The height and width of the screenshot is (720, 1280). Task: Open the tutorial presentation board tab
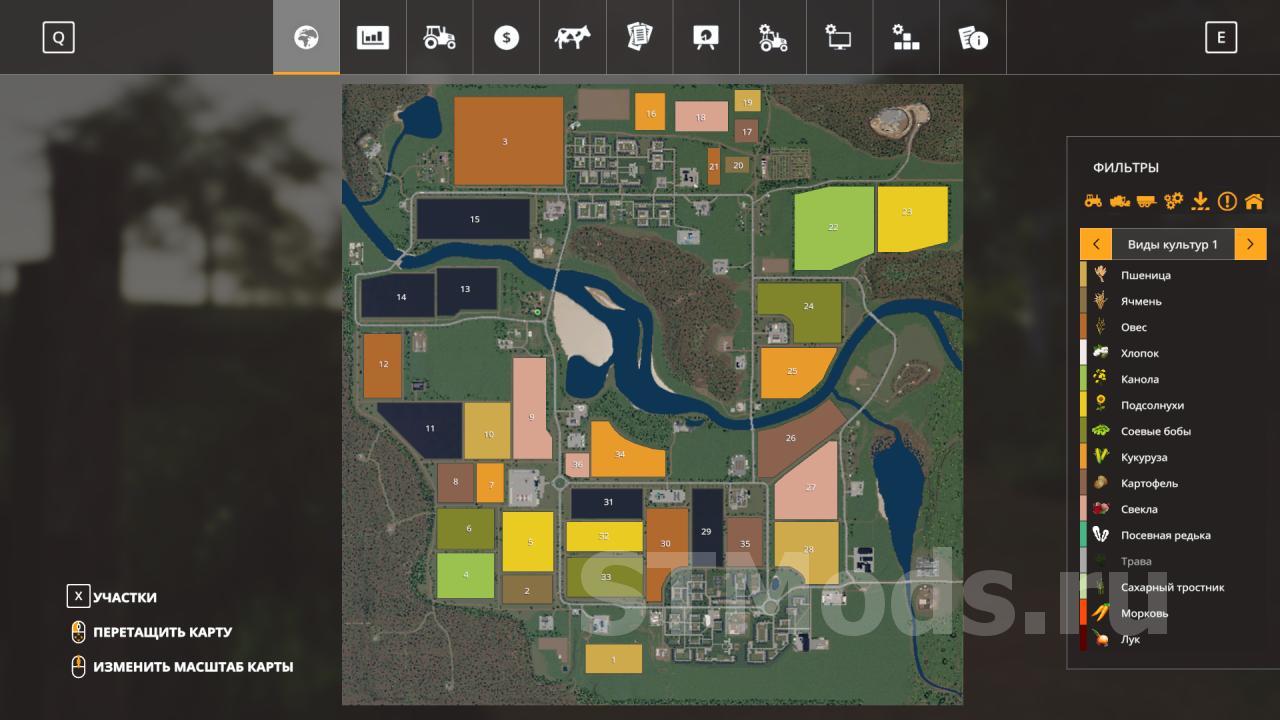tap(706, 38)
